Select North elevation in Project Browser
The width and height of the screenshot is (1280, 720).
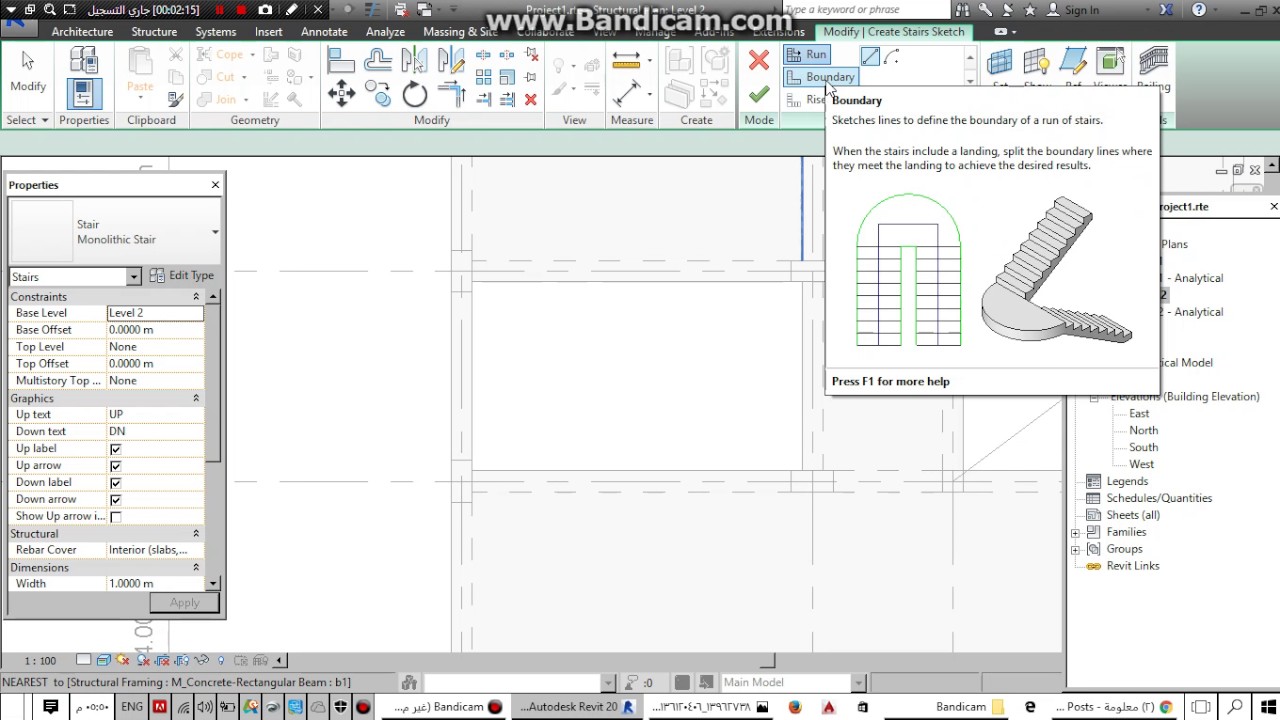click(1143, 431)
